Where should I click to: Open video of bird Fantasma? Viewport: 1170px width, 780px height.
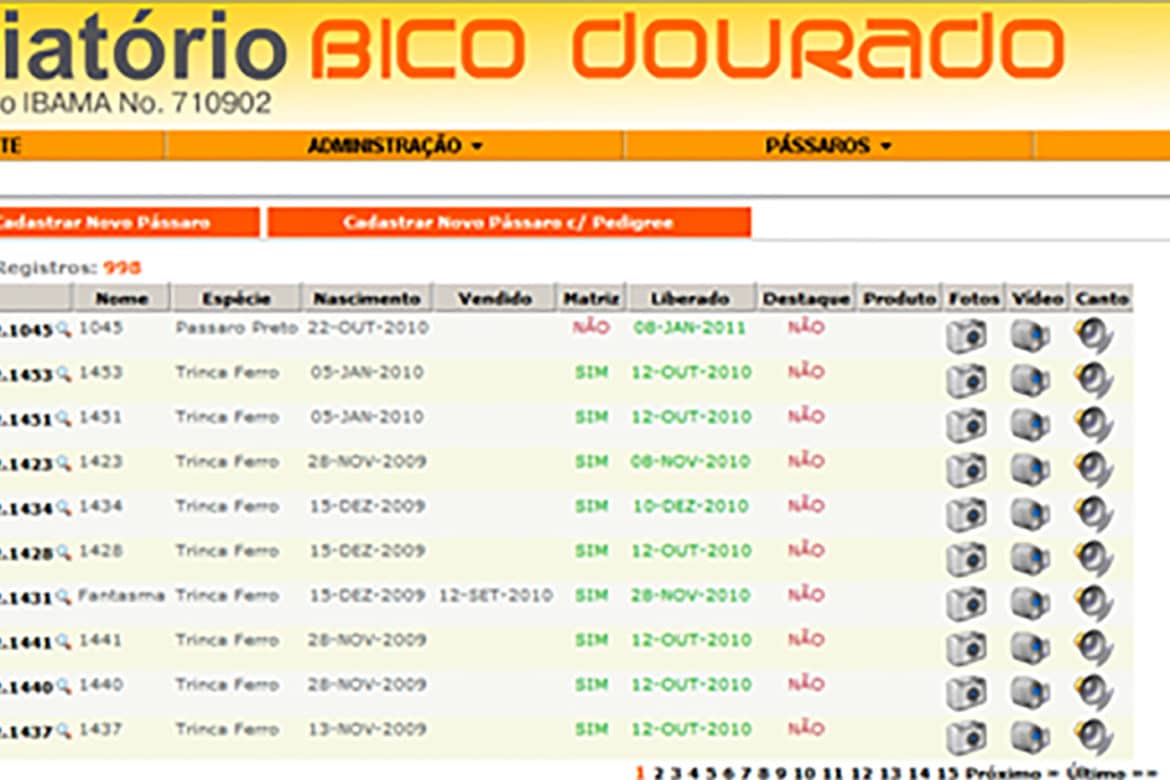coord(1030,605)
